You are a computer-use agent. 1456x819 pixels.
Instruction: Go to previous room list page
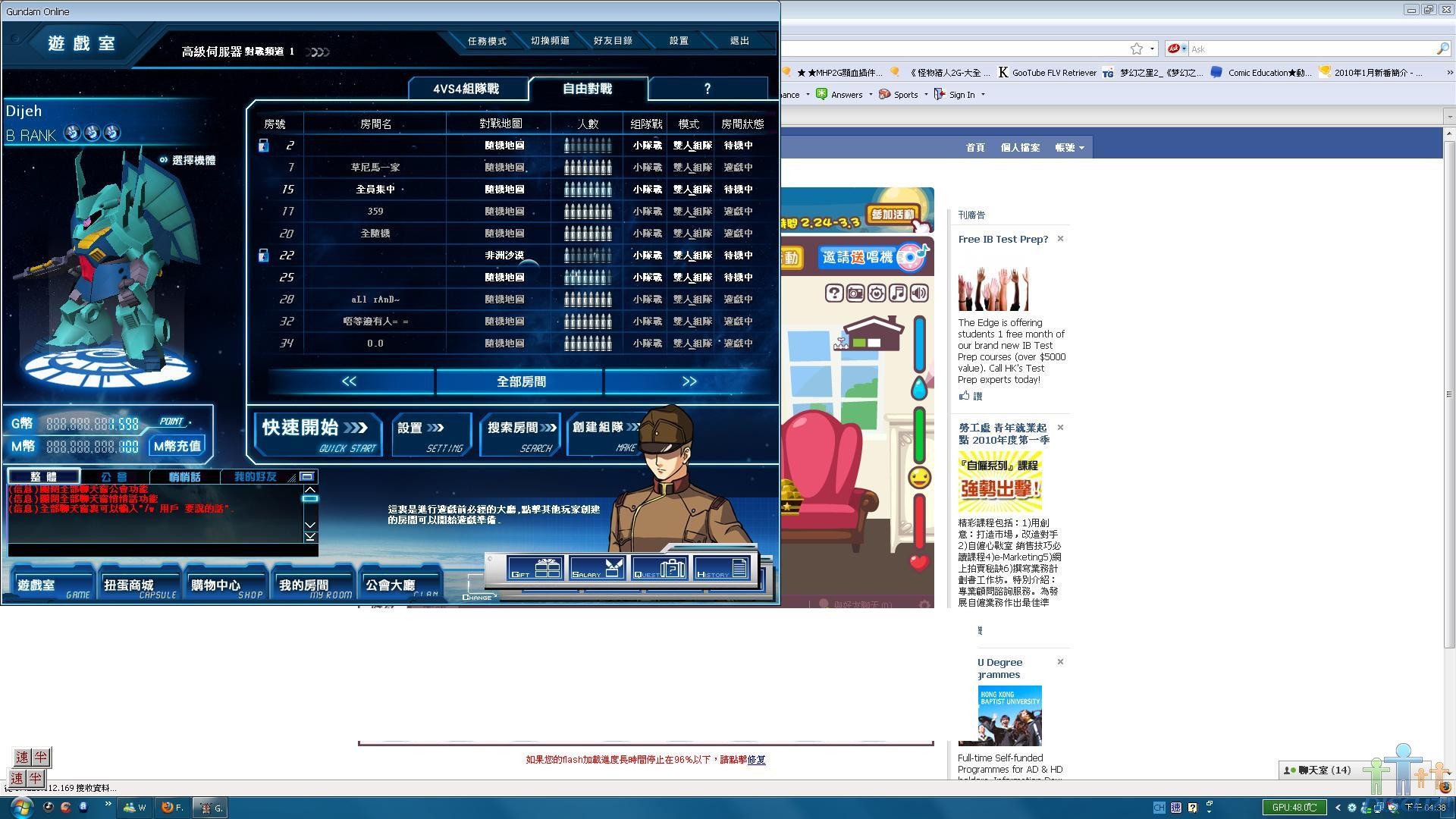350,381
